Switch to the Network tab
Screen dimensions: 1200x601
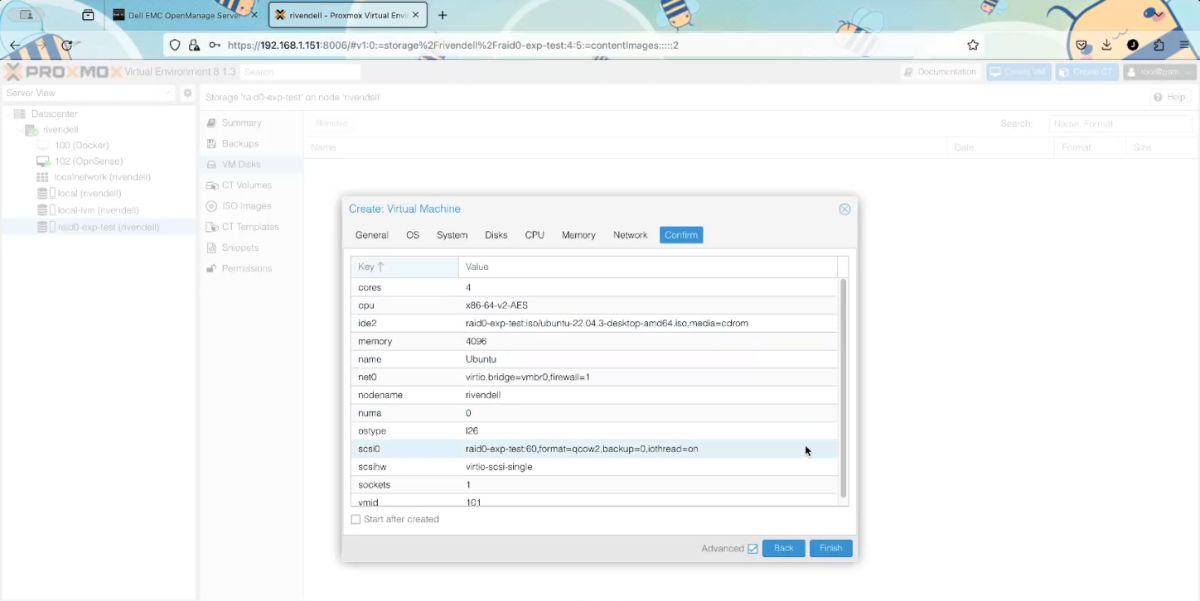click(x=630, y=235)
